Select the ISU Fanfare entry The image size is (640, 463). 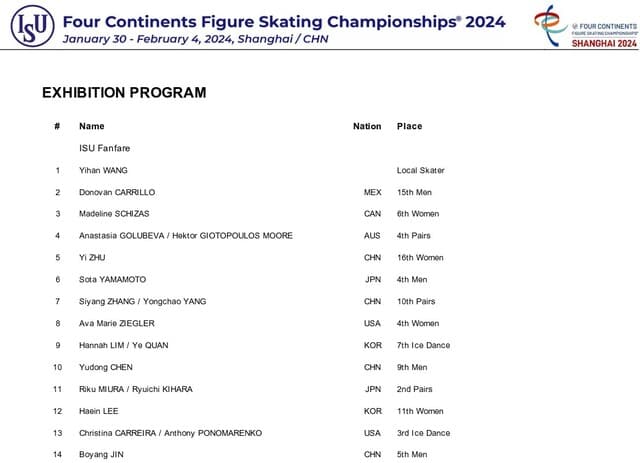point(104,148)
